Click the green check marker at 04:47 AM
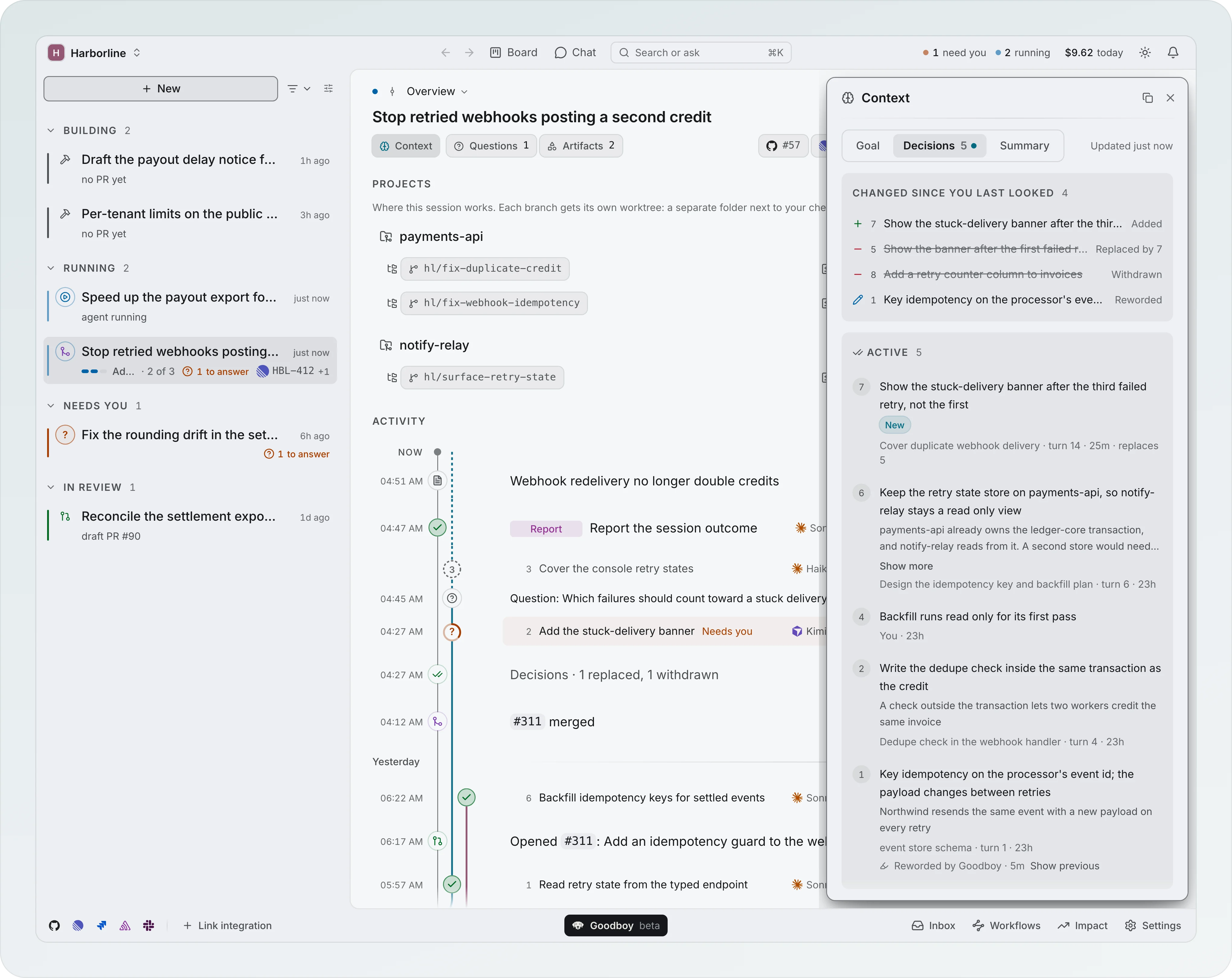The width and height of the screenshot is (1232, 978). (x=437, y=527)
